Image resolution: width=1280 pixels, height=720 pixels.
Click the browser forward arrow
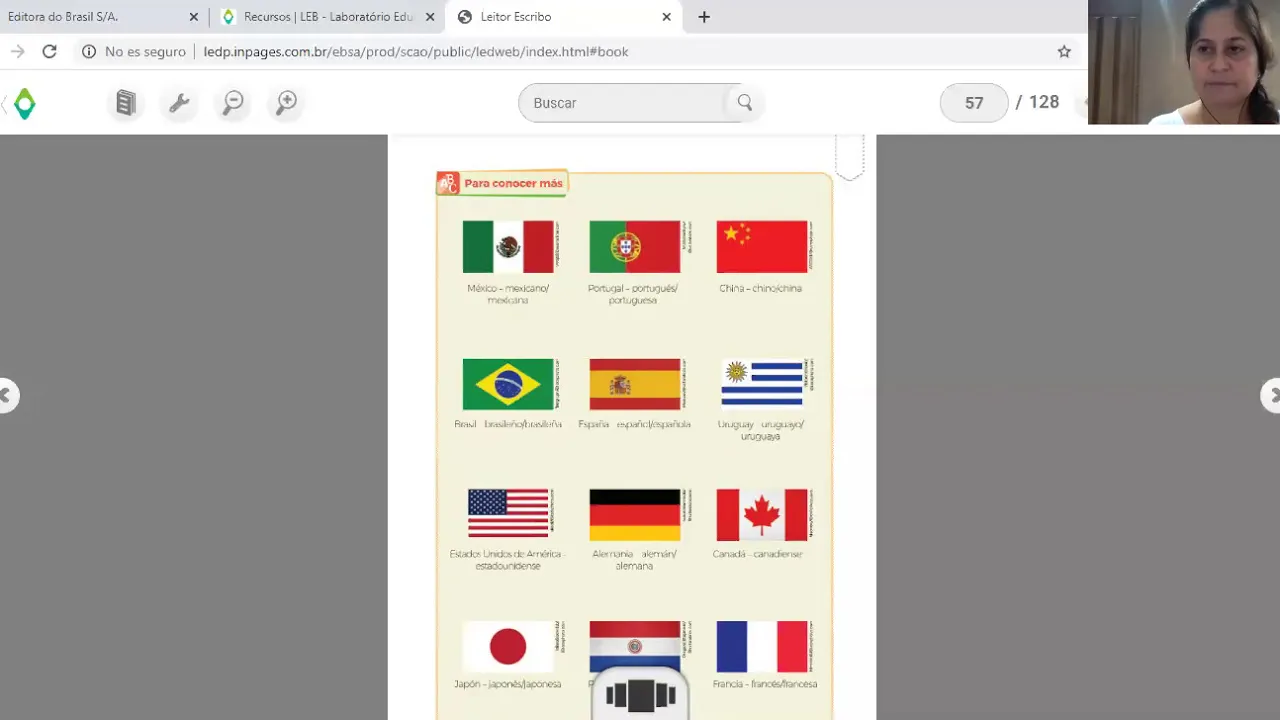[x=17, y=51]
